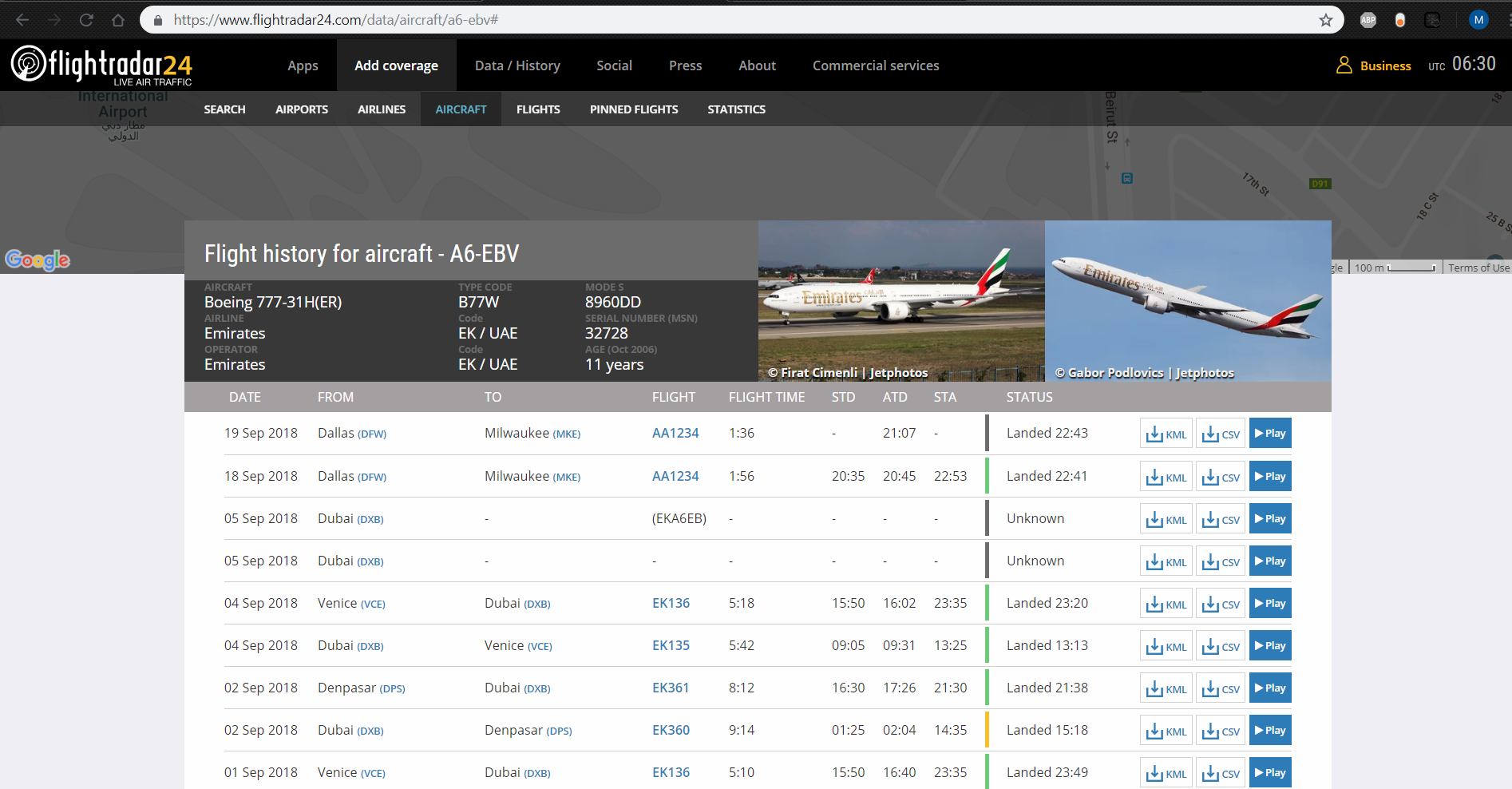Download CSV for 19 Sep AA1234 flight
The image size is (1512, 789).
[1221, 434]
